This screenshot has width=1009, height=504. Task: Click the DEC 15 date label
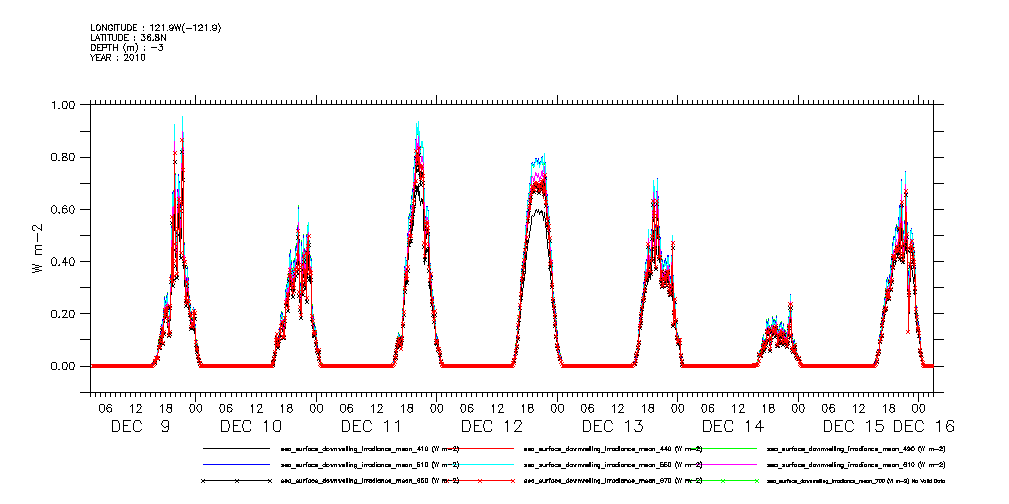pyautogui.click(x=853, y=426)
